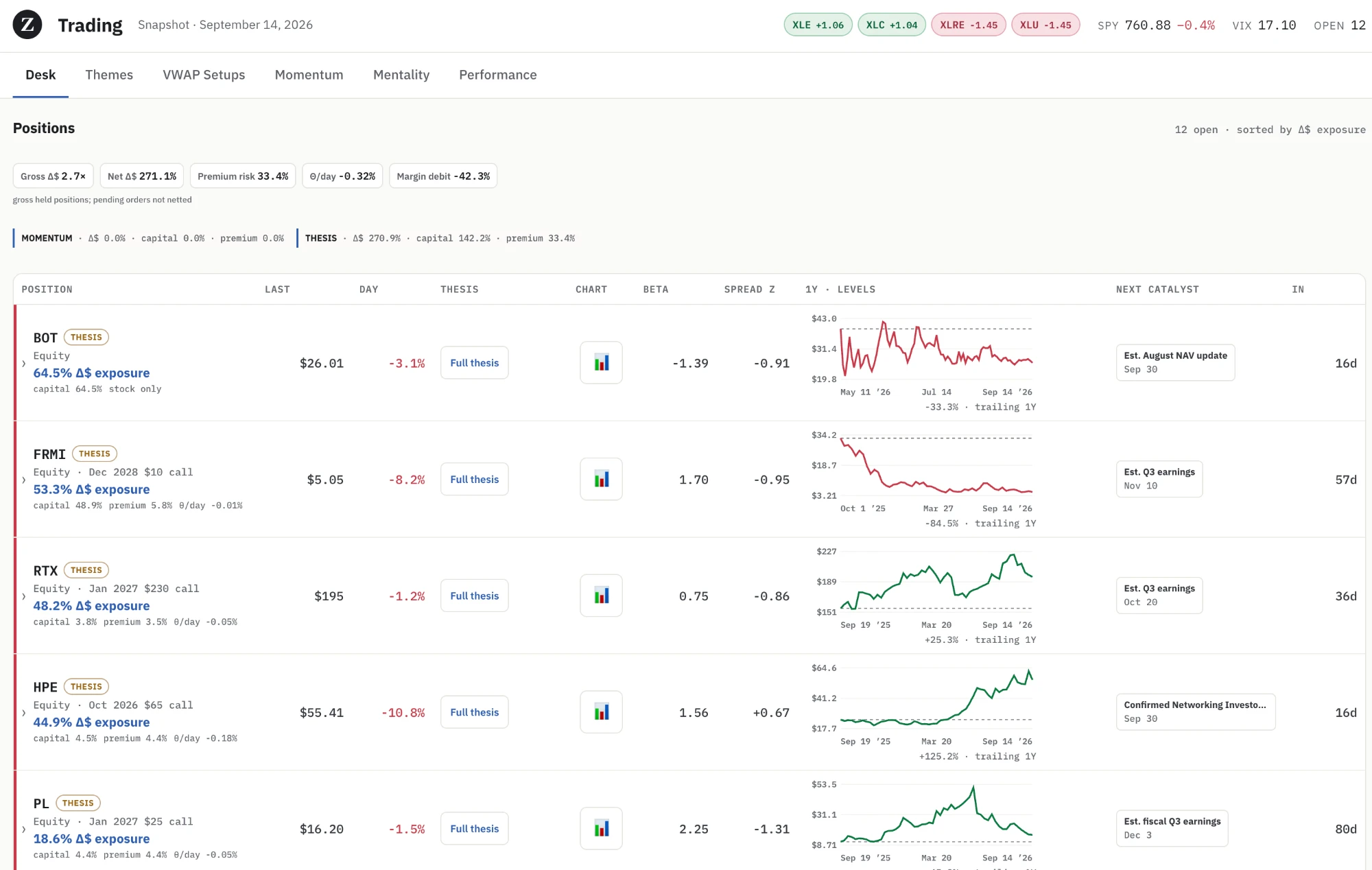Open FRMI Est. Q3 earnings Nov 10 catalyst
This screenshot has width=1372, height=870.
point(1159,479)
